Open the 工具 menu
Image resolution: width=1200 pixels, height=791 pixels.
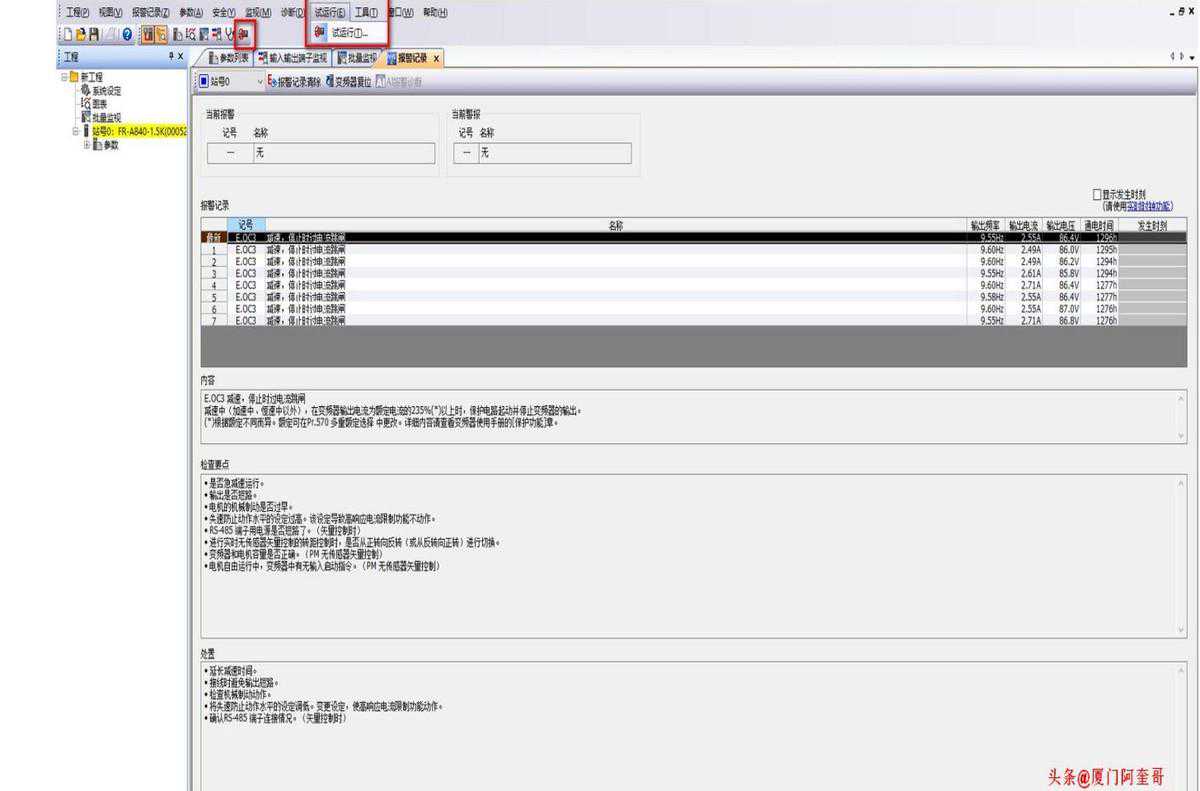[x=366, y=12]
